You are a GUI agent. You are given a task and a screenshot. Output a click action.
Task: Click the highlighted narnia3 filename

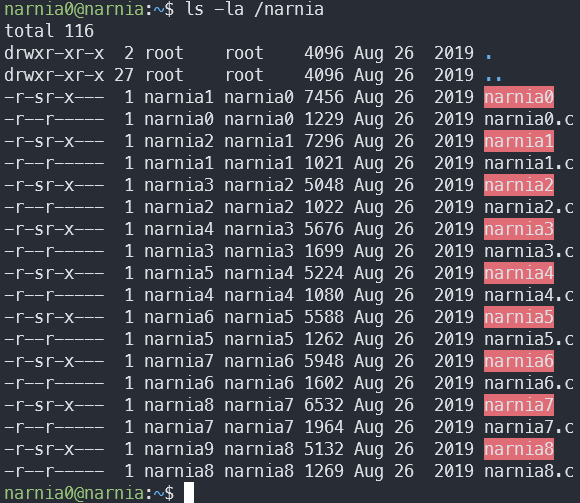(x=519, y=229)
